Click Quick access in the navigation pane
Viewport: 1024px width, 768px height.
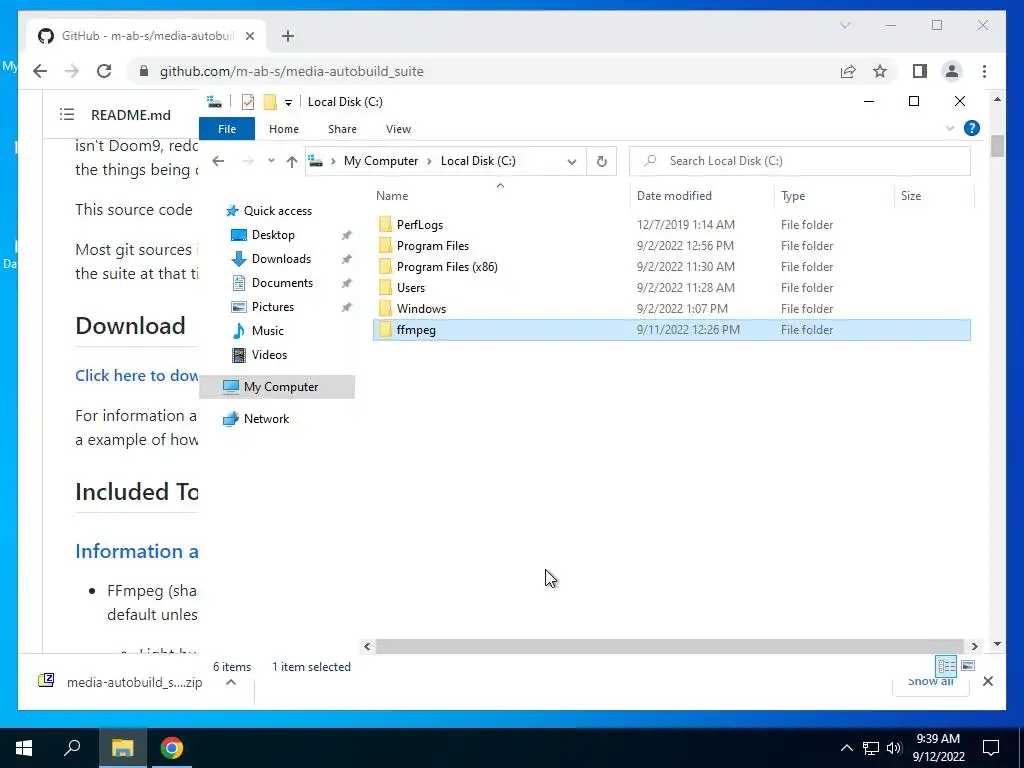pyautogui.click(x=278, y=211)
